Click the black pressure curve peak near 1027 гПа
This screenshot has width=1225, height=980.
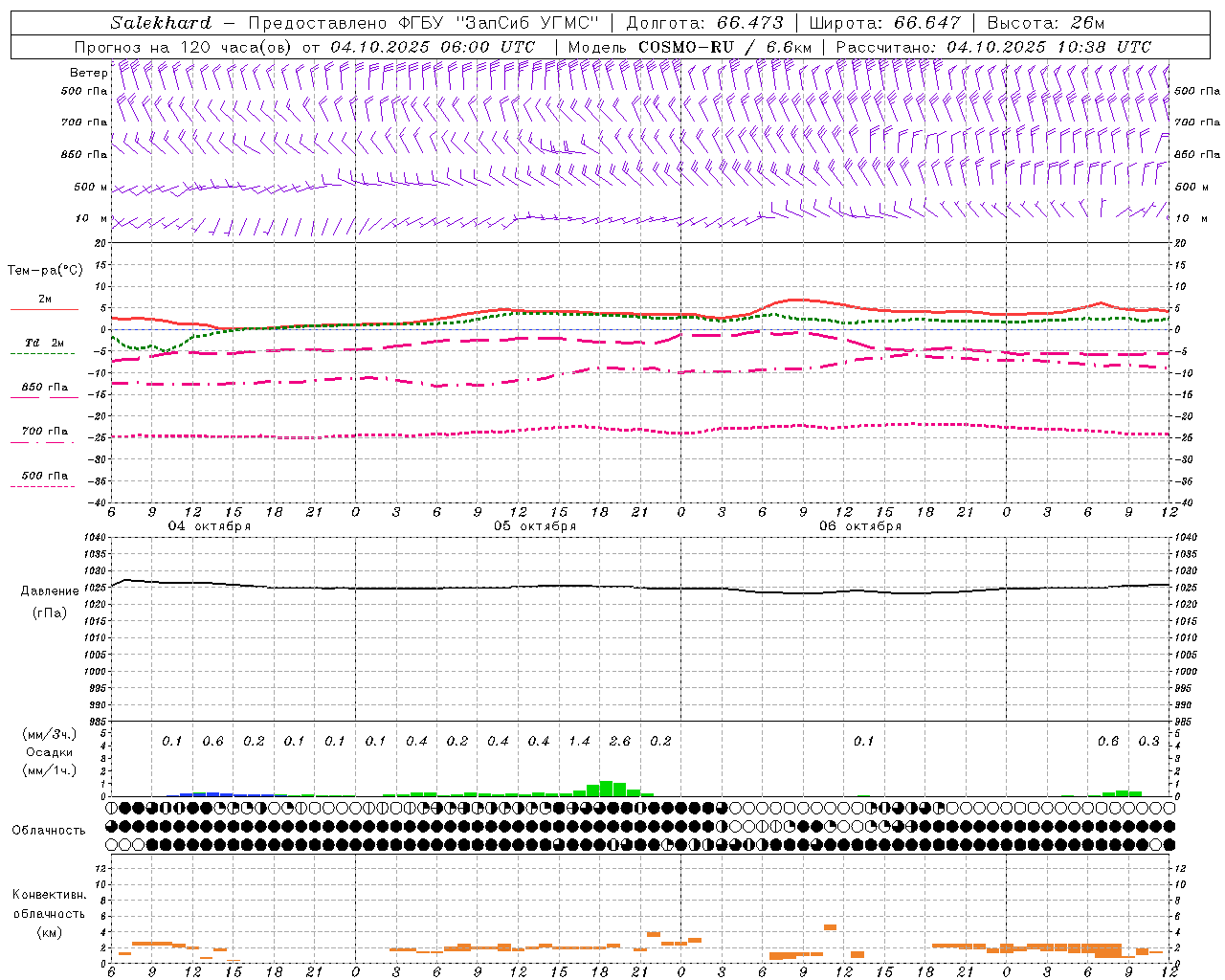click(127, 580)
